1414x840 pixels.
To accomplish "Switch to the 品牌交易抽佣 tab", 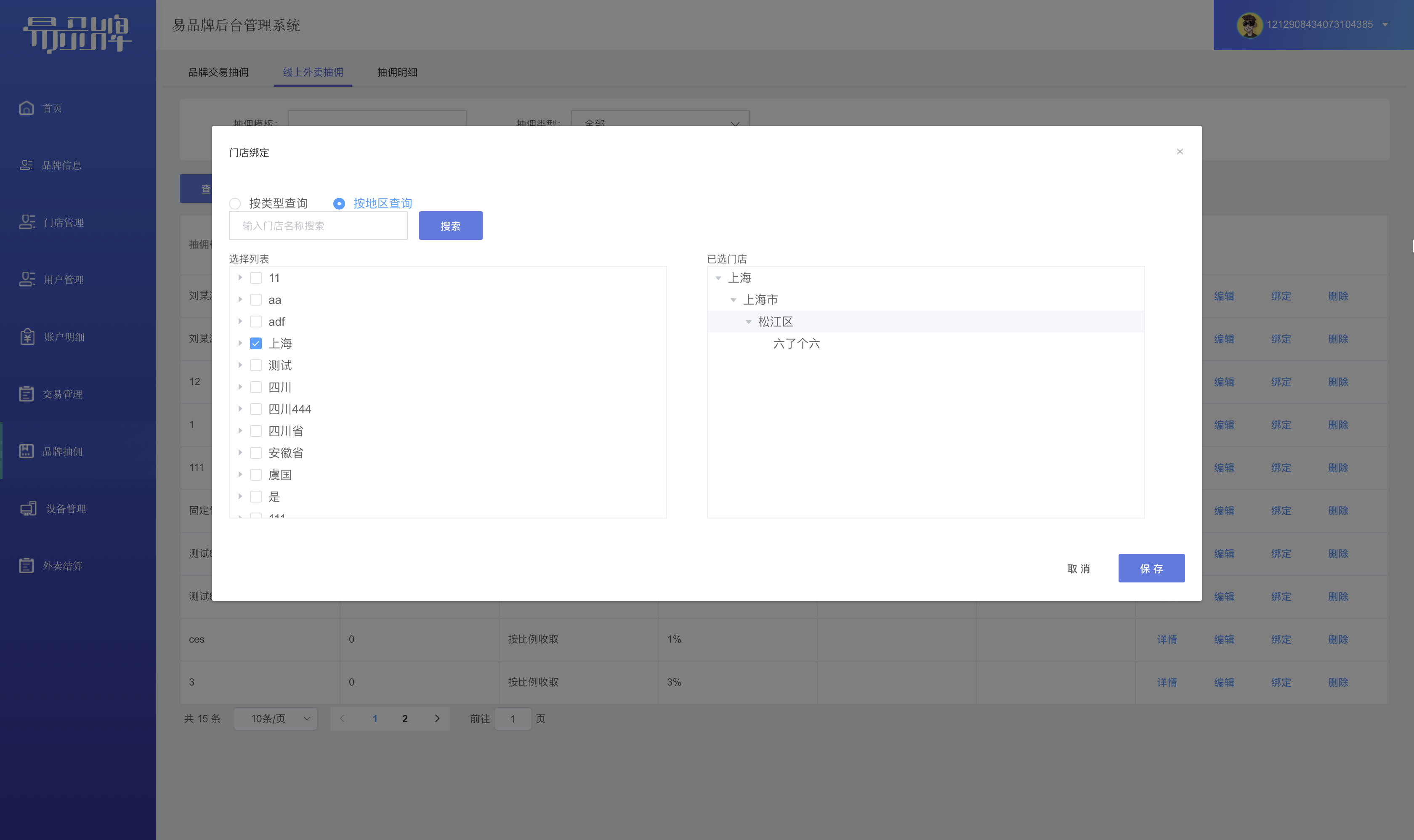I will 218,72.
